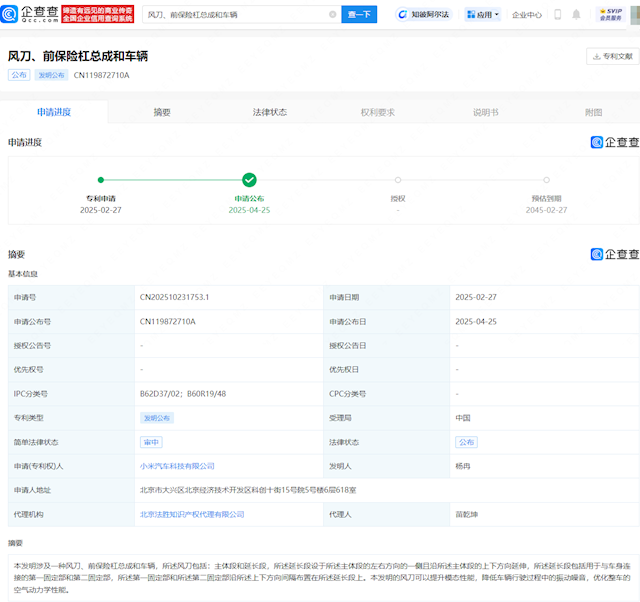Select agent name 苗乾坤
This screenshot has width=640, height=602.
coord(467,514)
